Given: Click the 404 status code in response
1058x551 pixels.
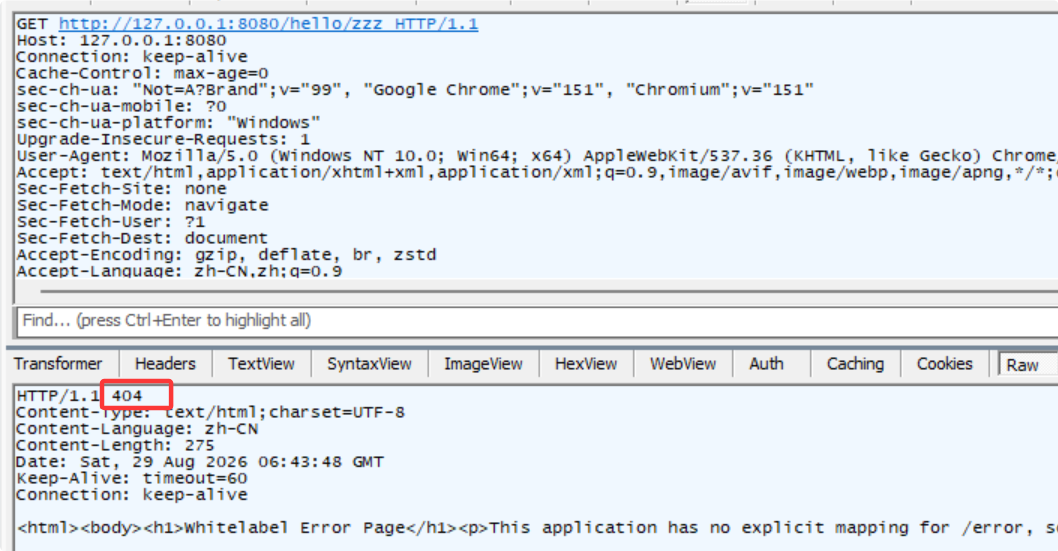Looking at the screenshot, I should [x=127, y=396].
